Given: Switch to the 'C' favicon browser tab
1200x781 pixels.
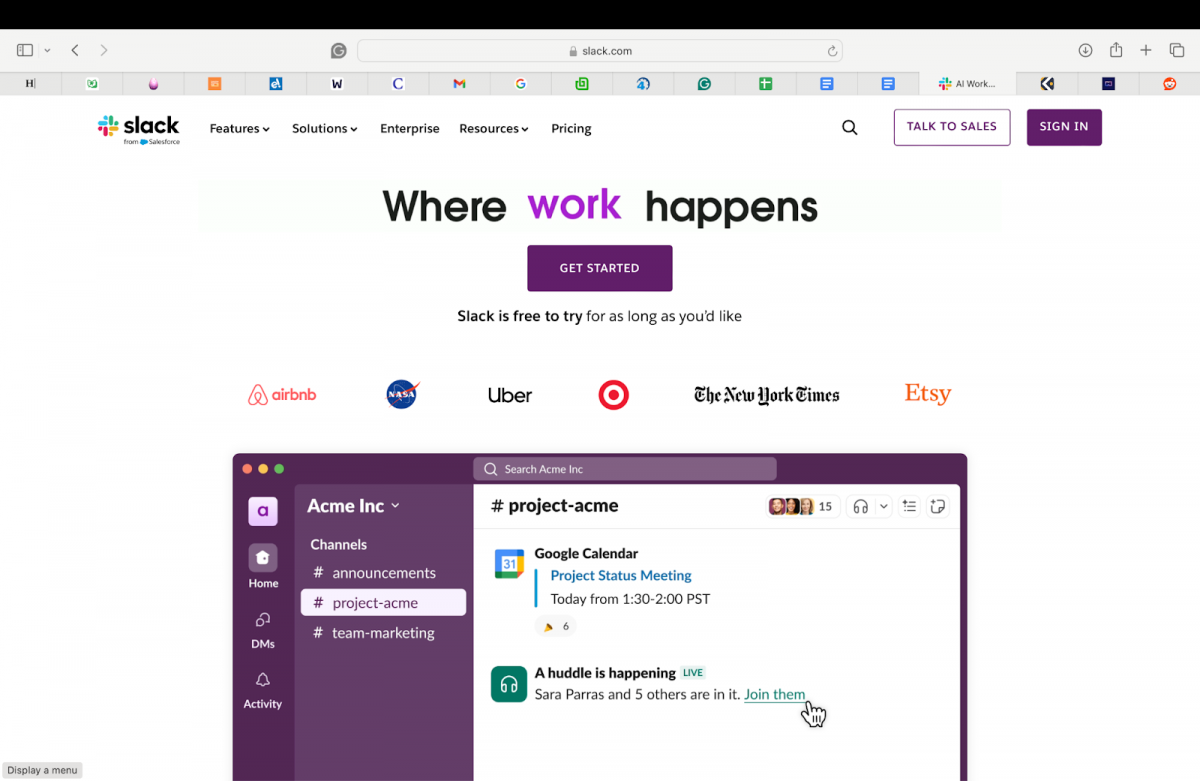Looking at the screenshot, I should [398, 84].
